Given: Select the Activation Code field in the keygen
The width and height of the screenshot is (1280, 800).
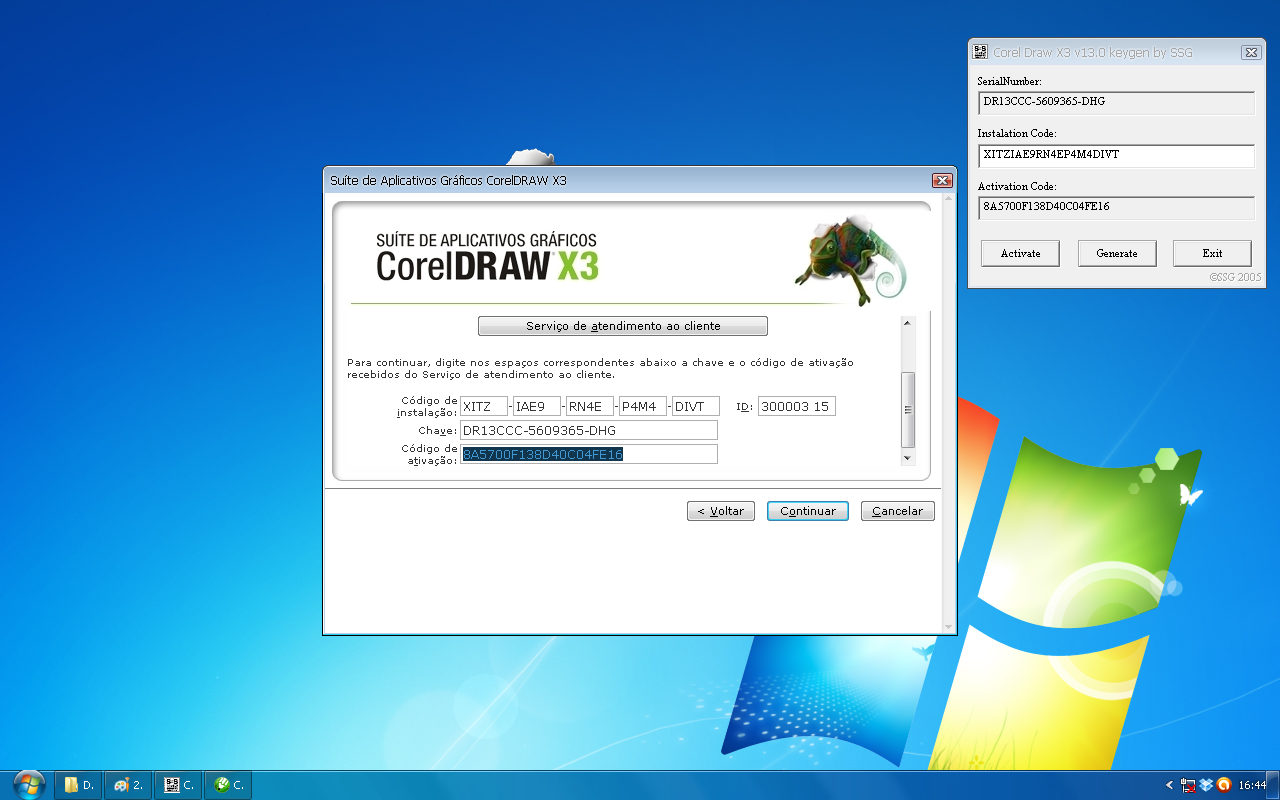Looking at the screenshot, I should tap(1116, 207).
